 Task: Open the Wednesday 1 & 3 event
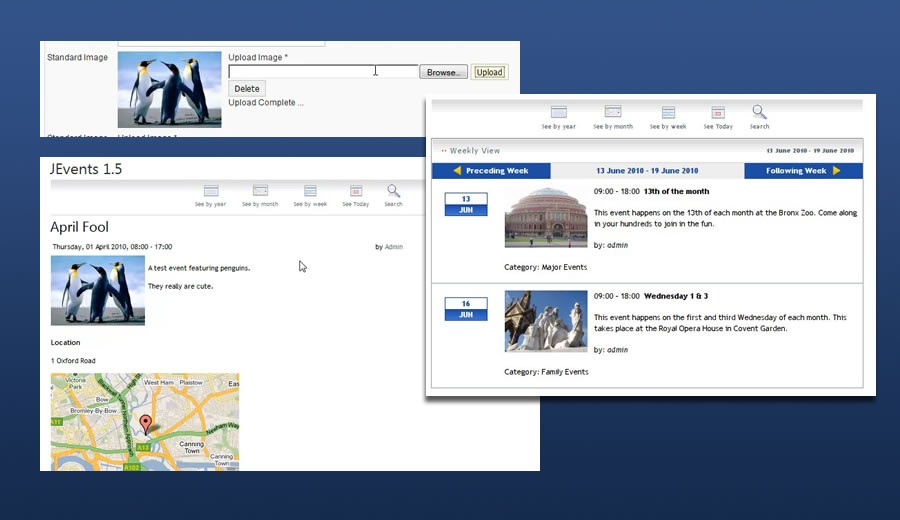pos(676,296)
